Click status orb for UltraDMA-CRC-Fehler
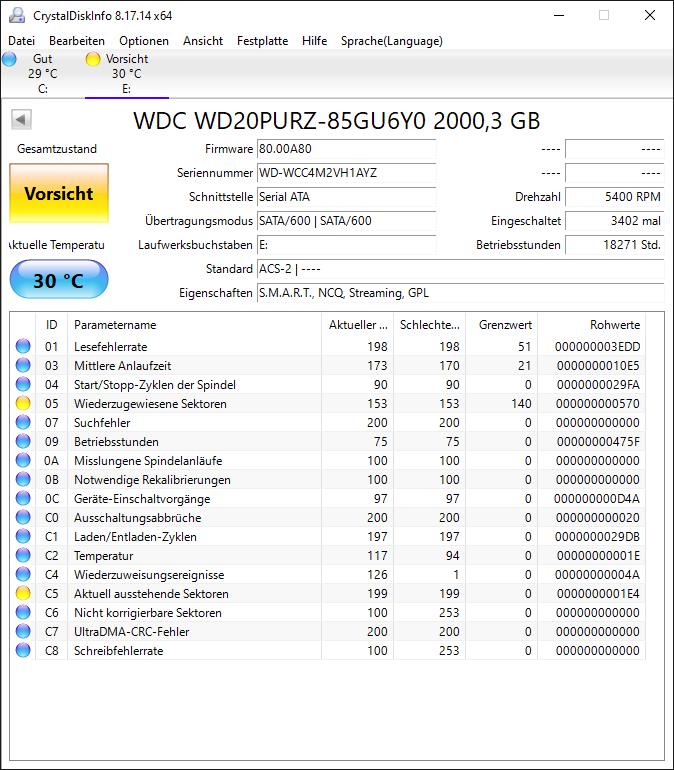674x770 pixels. point(23,631)
